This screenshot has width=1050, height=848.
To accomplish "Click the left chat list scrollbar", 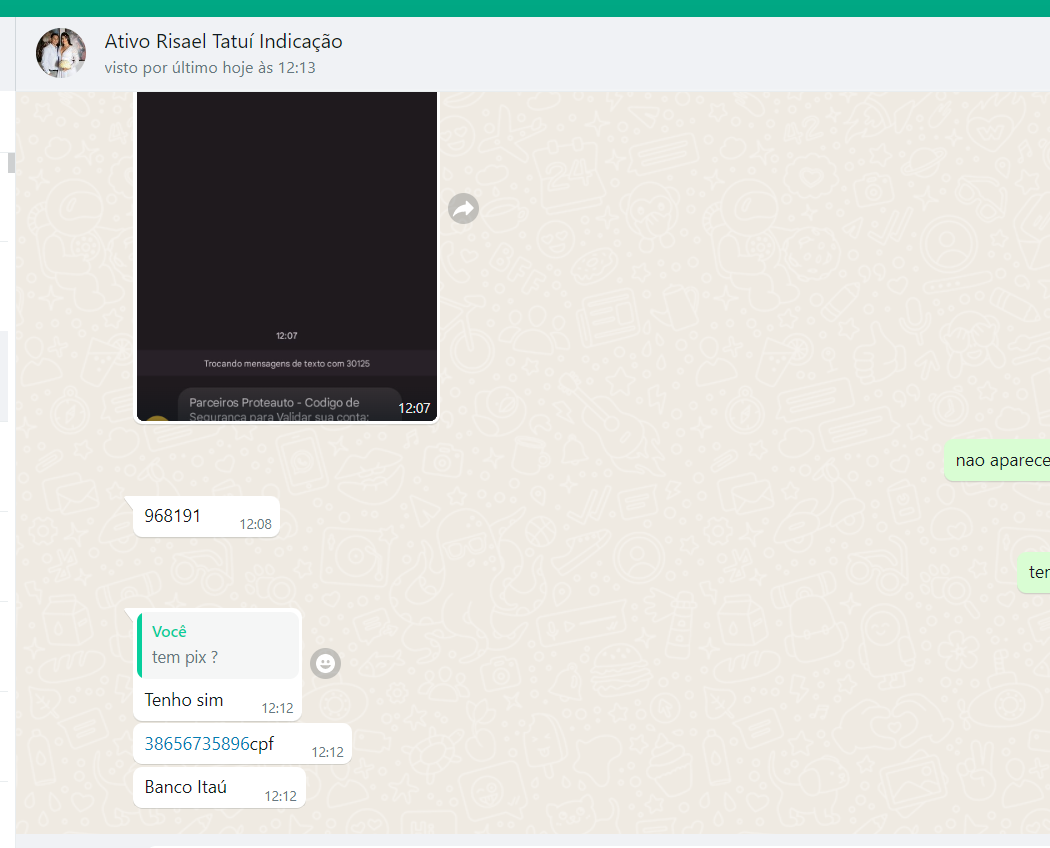I will point(11,163).
